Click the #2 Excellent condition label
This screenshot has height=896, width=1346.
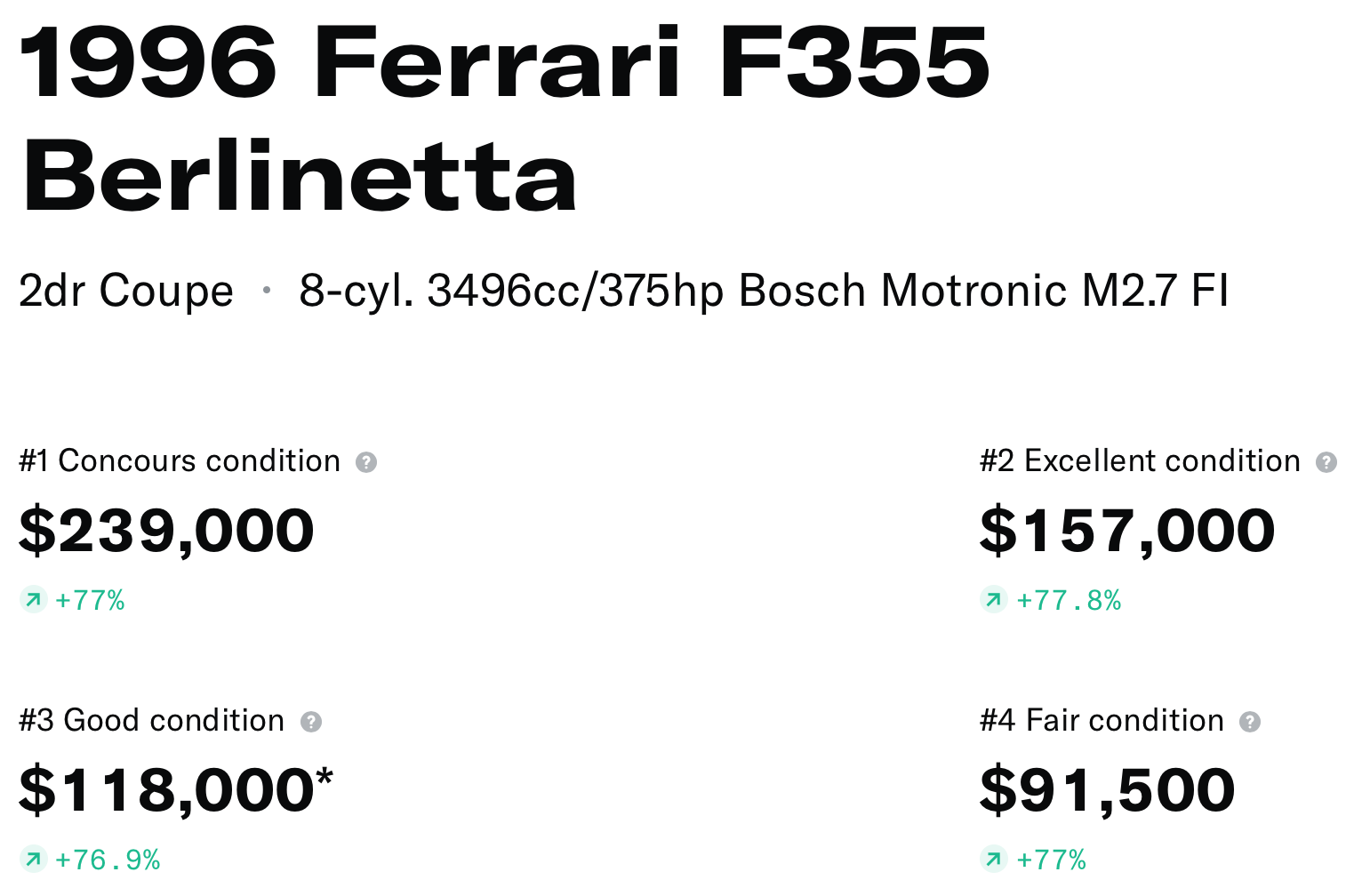pyautogui.click(x=1140, y=461)
